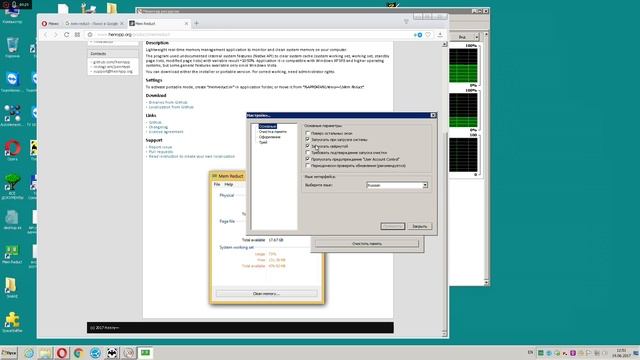Image resolution: width=640 pixels, height=360 pixels.
Task: Click the "Pull requests" link
Action: click(x=160, y=152)
